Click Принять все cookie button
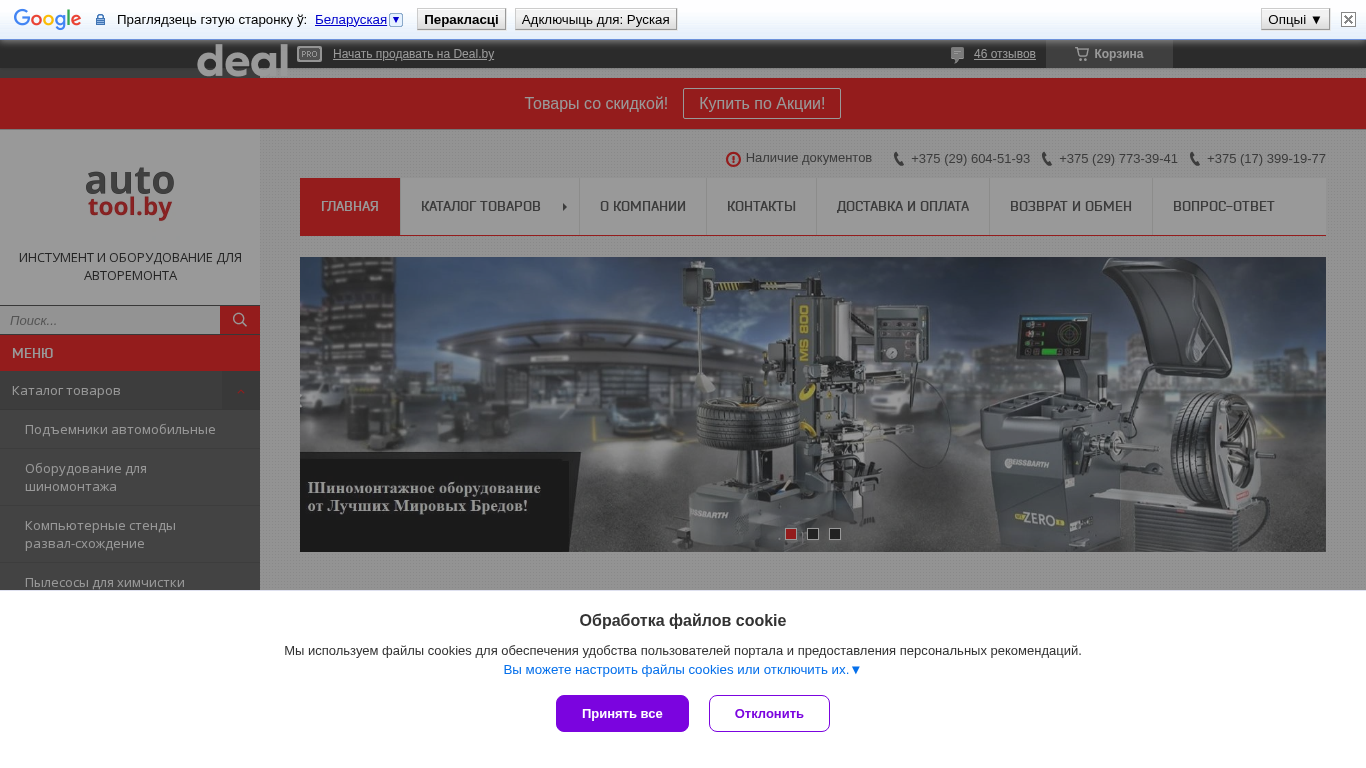The height and width of the screenshot is (768, 1366). click(x=622, y=714)
